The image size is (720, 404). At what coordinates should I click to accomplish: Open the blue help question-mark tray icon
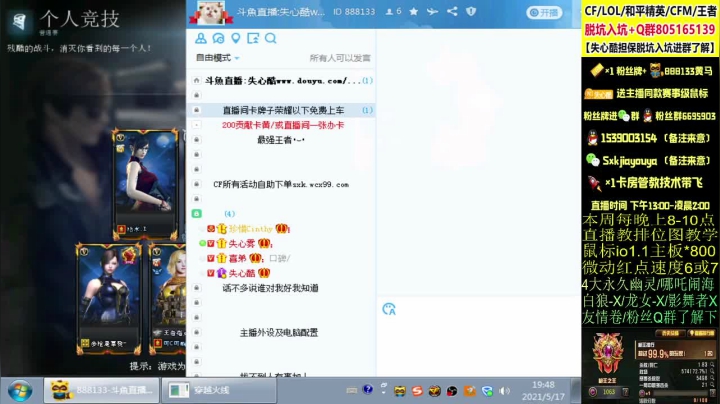pyautogui.click(x=368, y=390)
